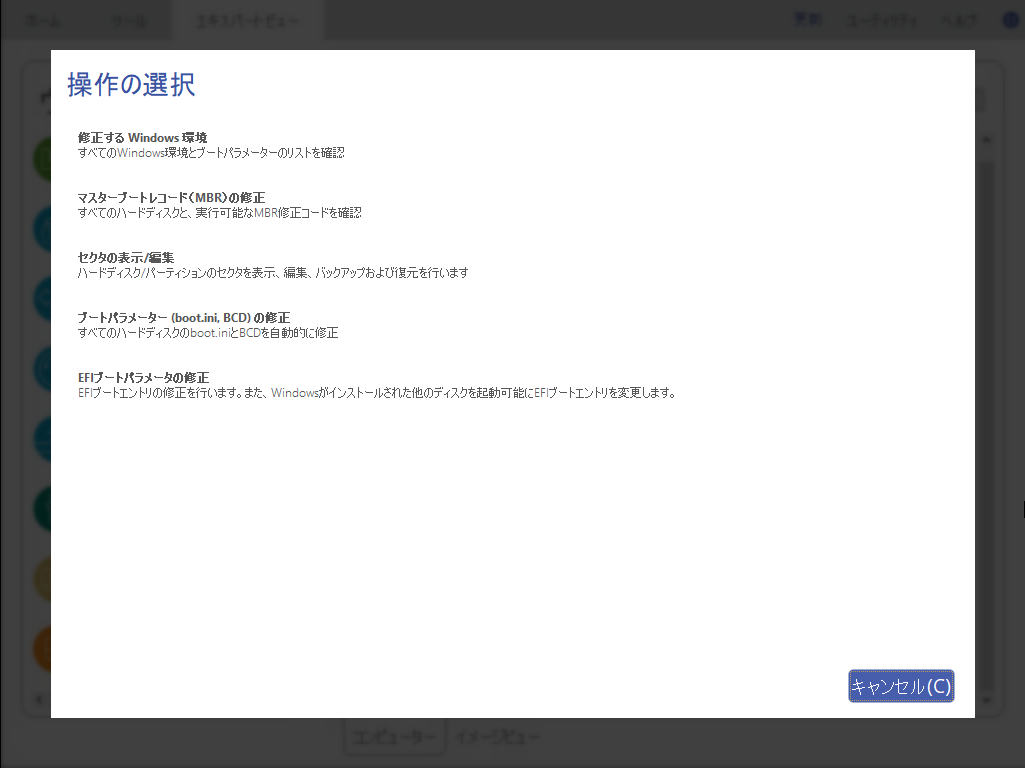The image size is (1025, 768).
Task: Switch to the dimmed ホーム tab
Action: coord(43,21)
